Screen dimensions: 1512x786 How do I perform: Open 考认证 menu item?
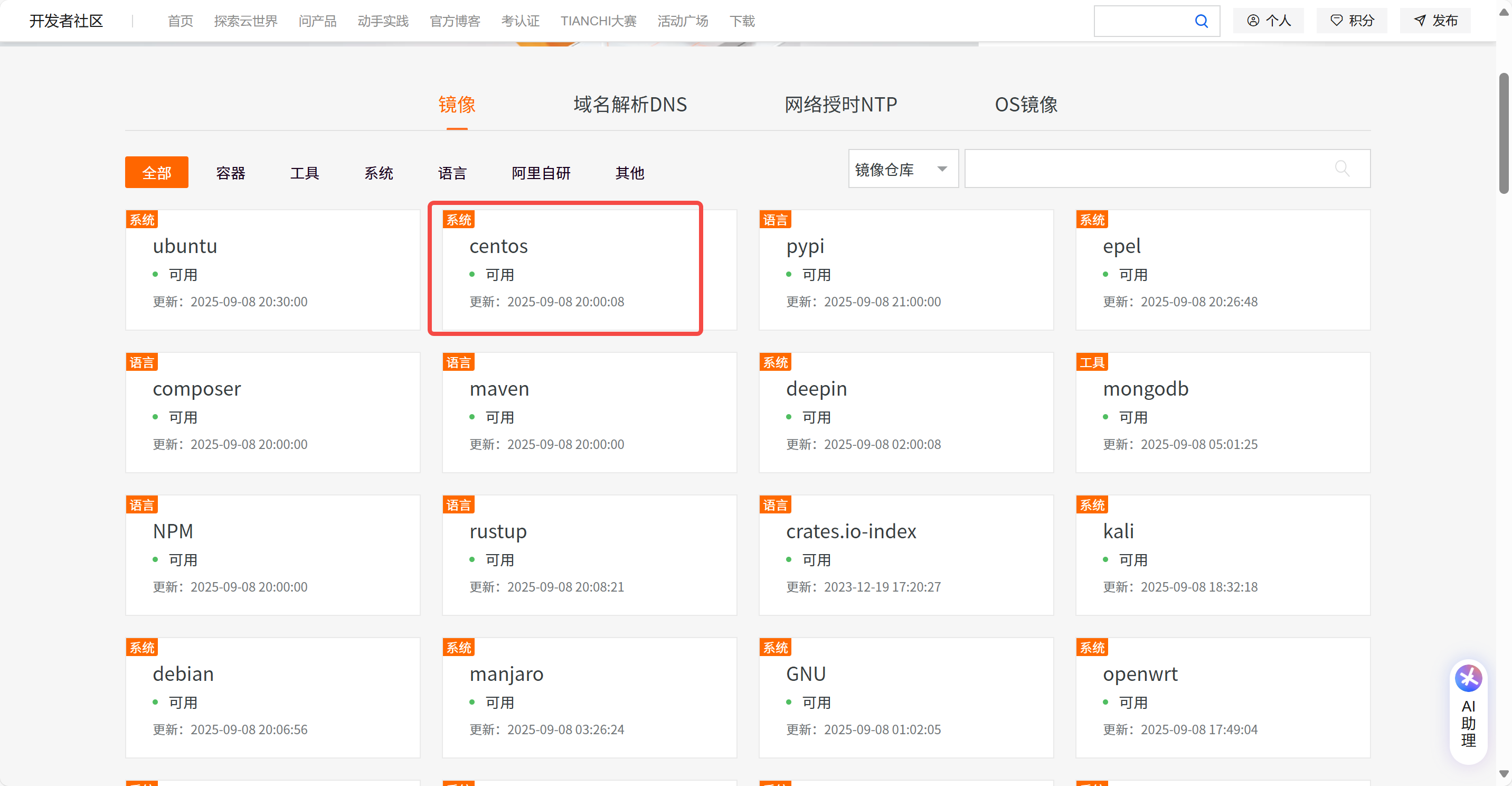click(520, 21)
